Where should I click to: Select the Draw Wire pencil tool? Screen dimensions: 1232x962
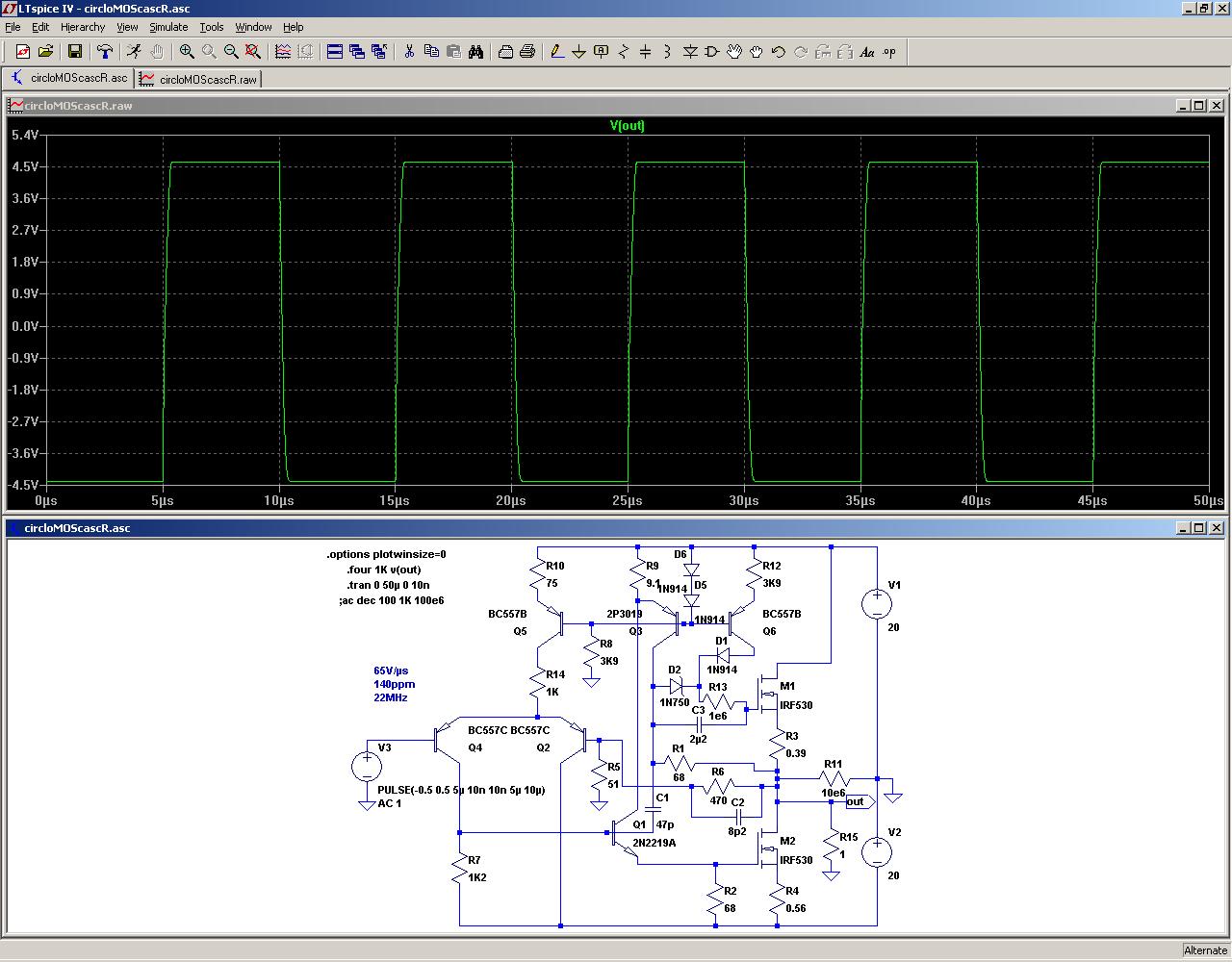556,52
